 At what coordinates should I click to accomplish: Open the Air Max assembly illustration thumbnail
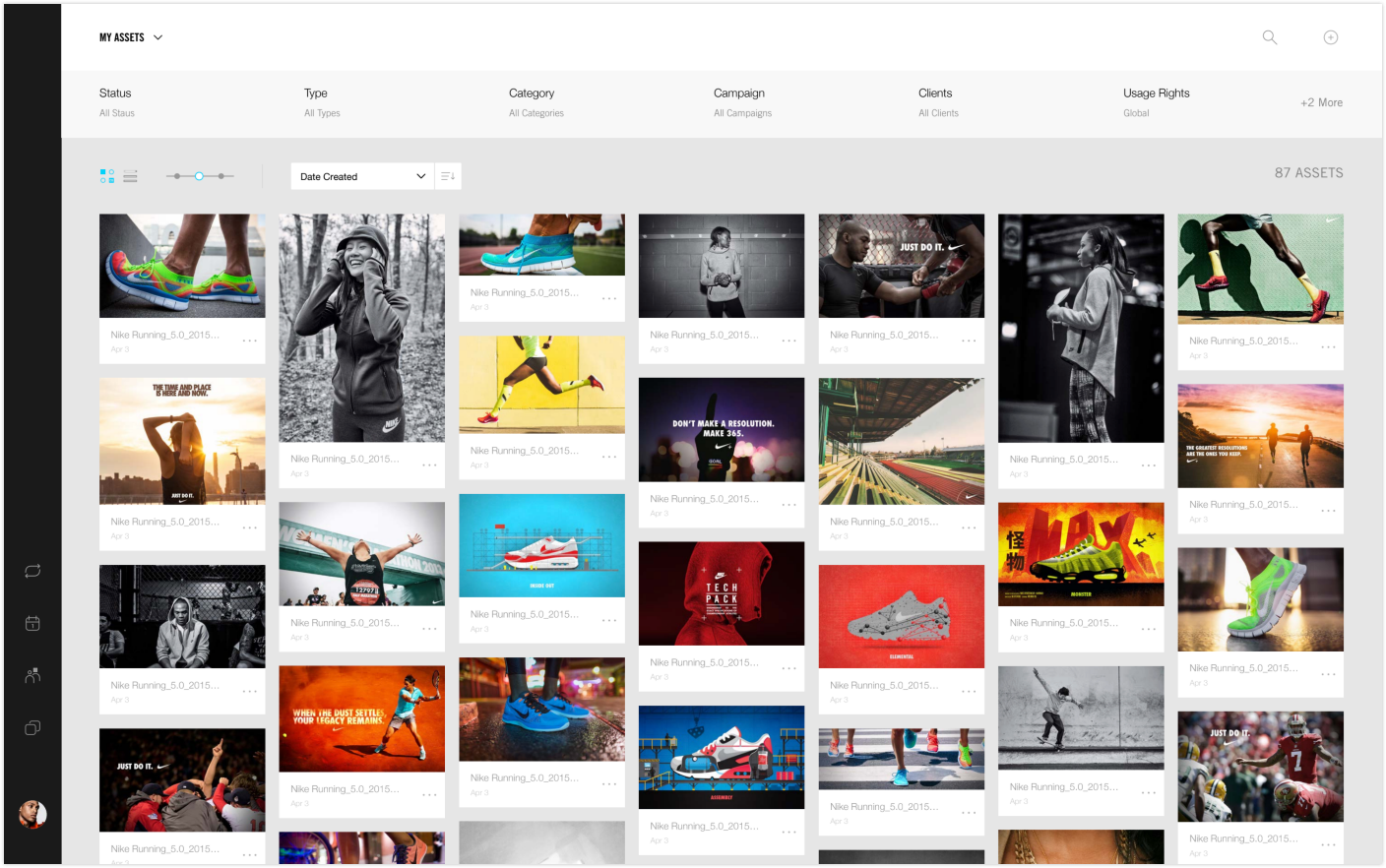722,757
